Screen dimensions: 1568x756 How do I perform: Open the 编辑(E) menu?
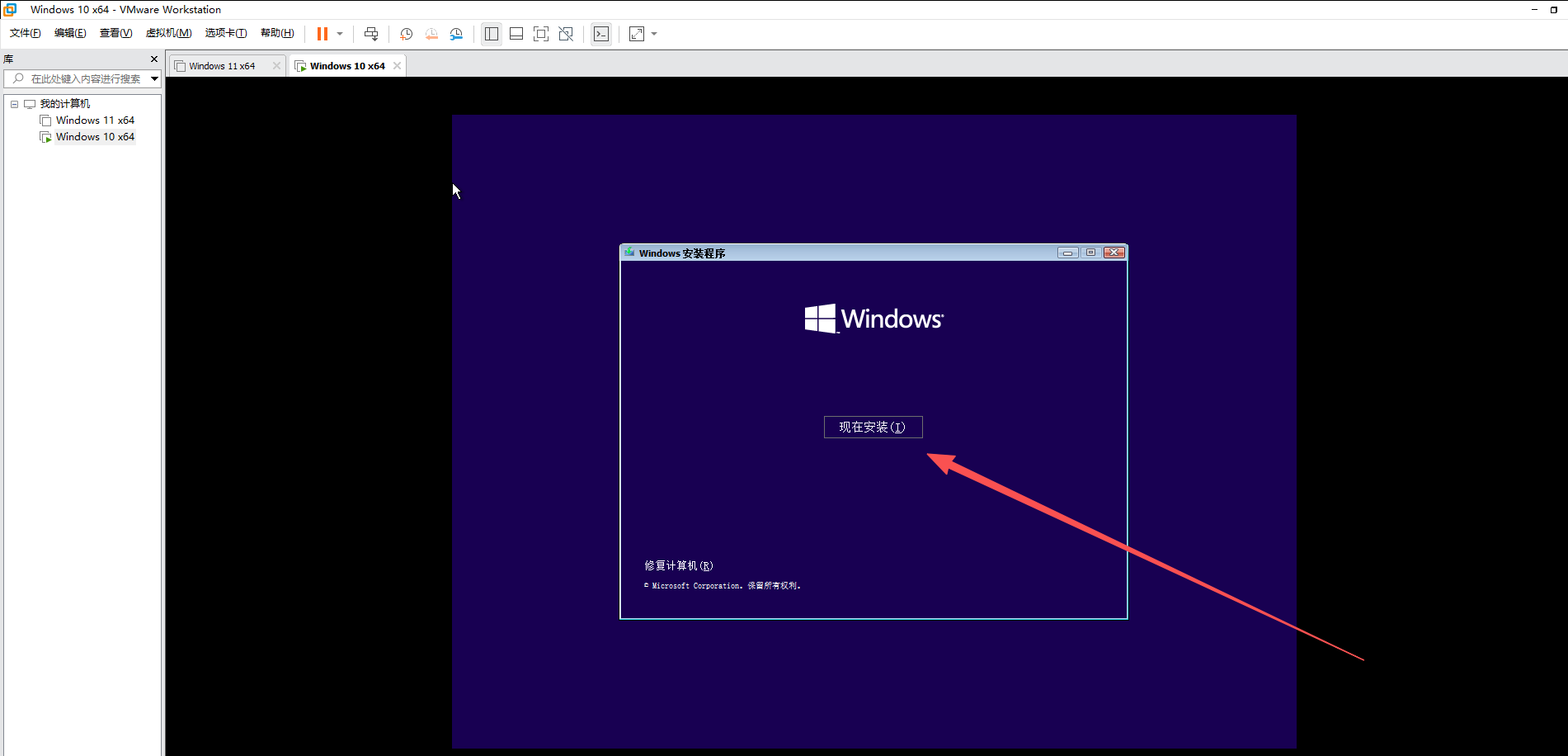(70, 33)
